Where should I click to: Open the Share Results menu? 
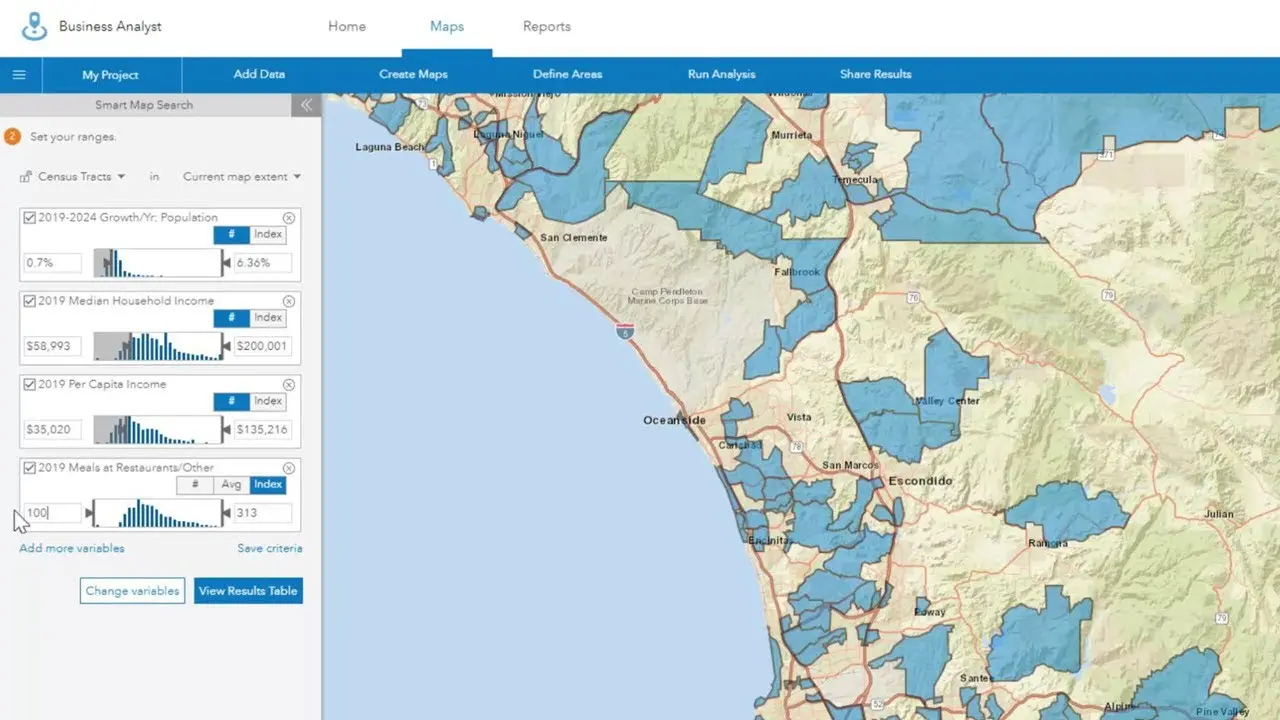point(875,74)
